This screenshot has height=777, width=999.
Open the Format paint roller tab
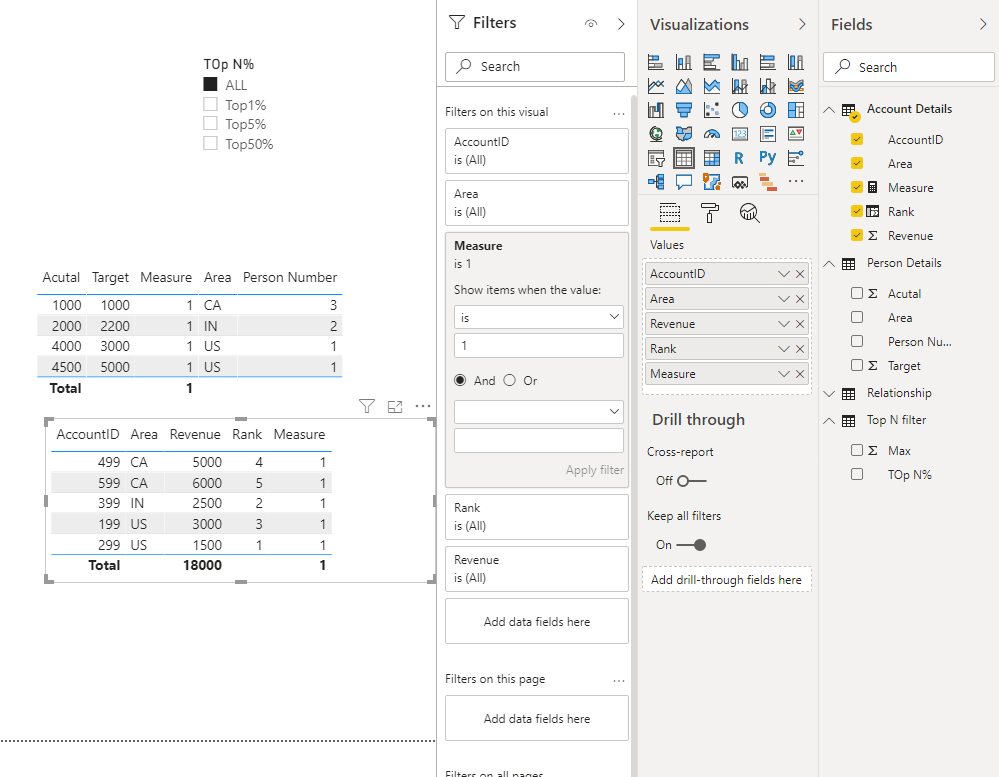tap(709, 213)
